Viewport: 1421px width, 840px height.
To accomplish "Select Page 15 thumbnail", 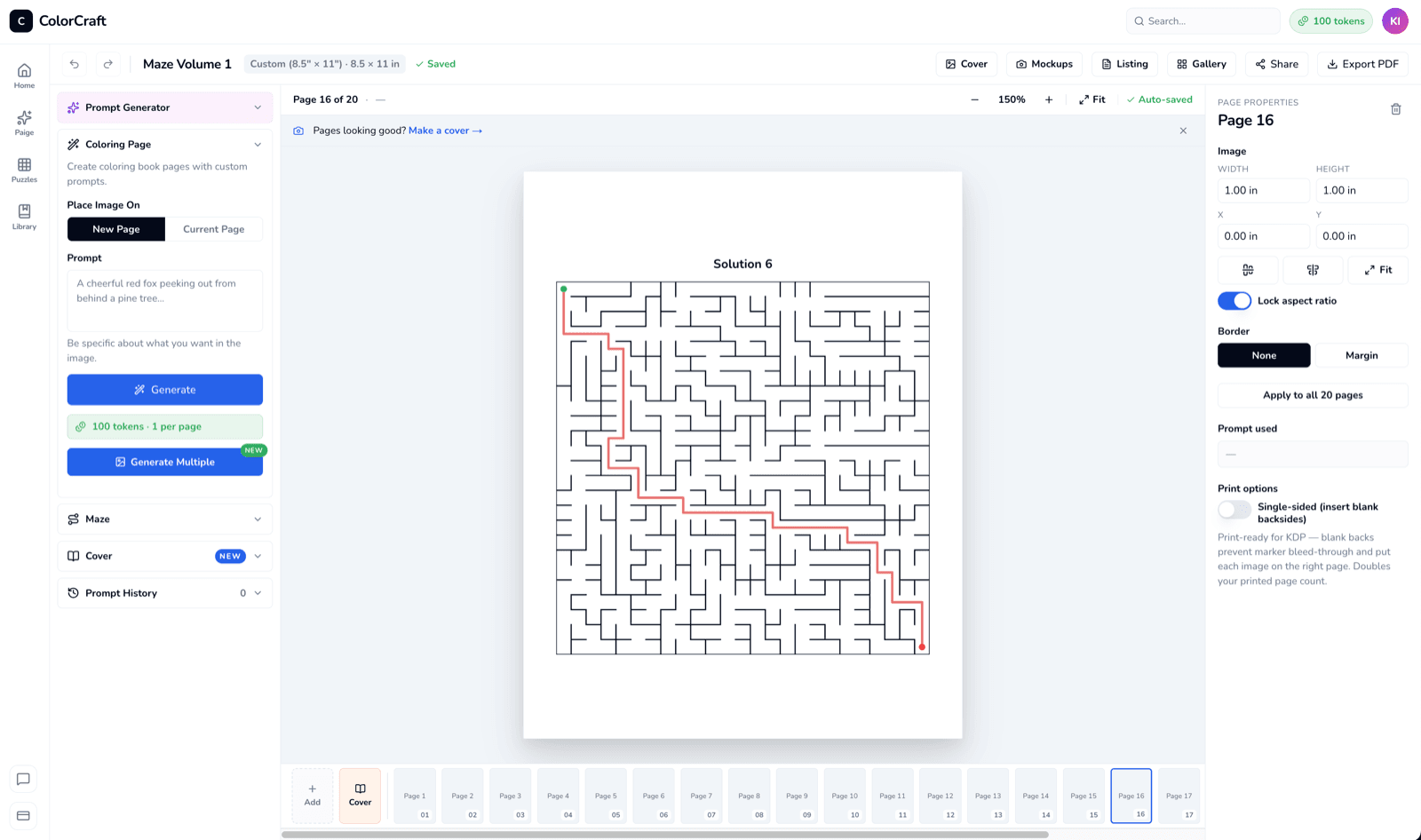I will 1084,796.
